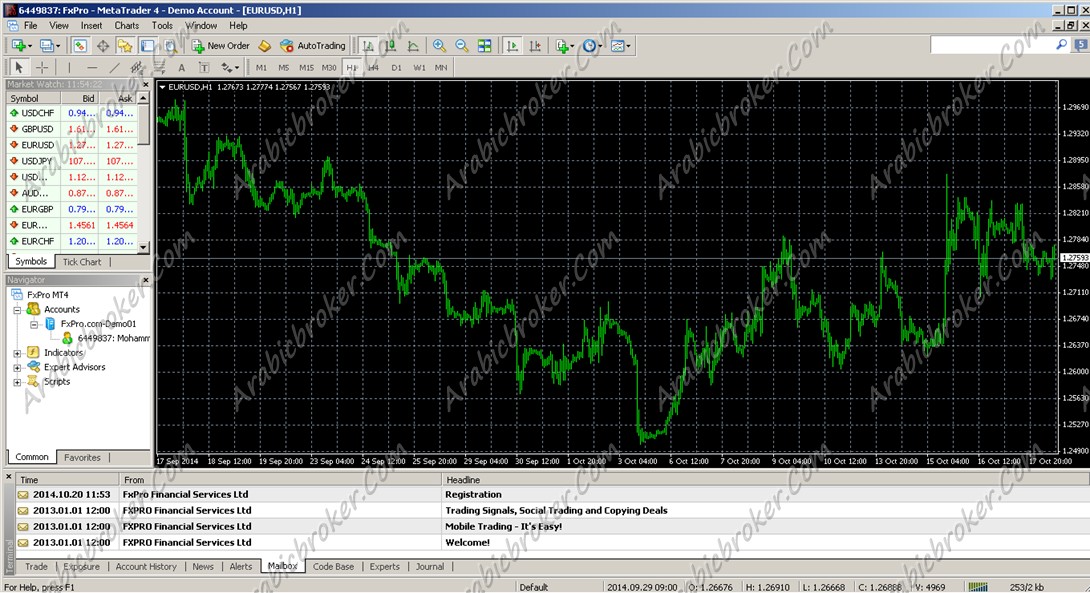Screen dimensions: 1090x593
Task: Click Market Watch scrollbar down arrow
Action: tap(143, 247)
